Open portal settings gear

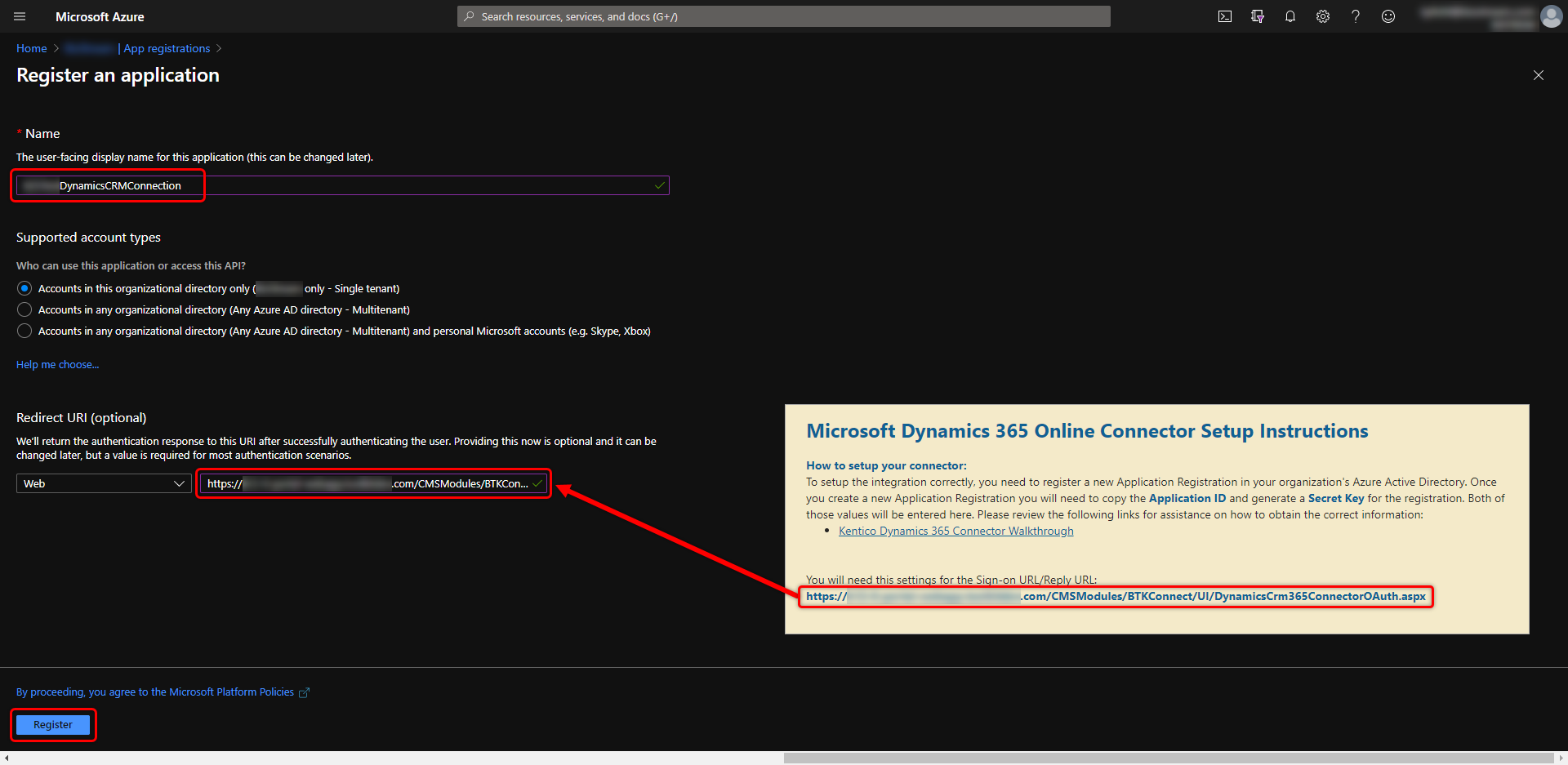[x=1323, y=16]
